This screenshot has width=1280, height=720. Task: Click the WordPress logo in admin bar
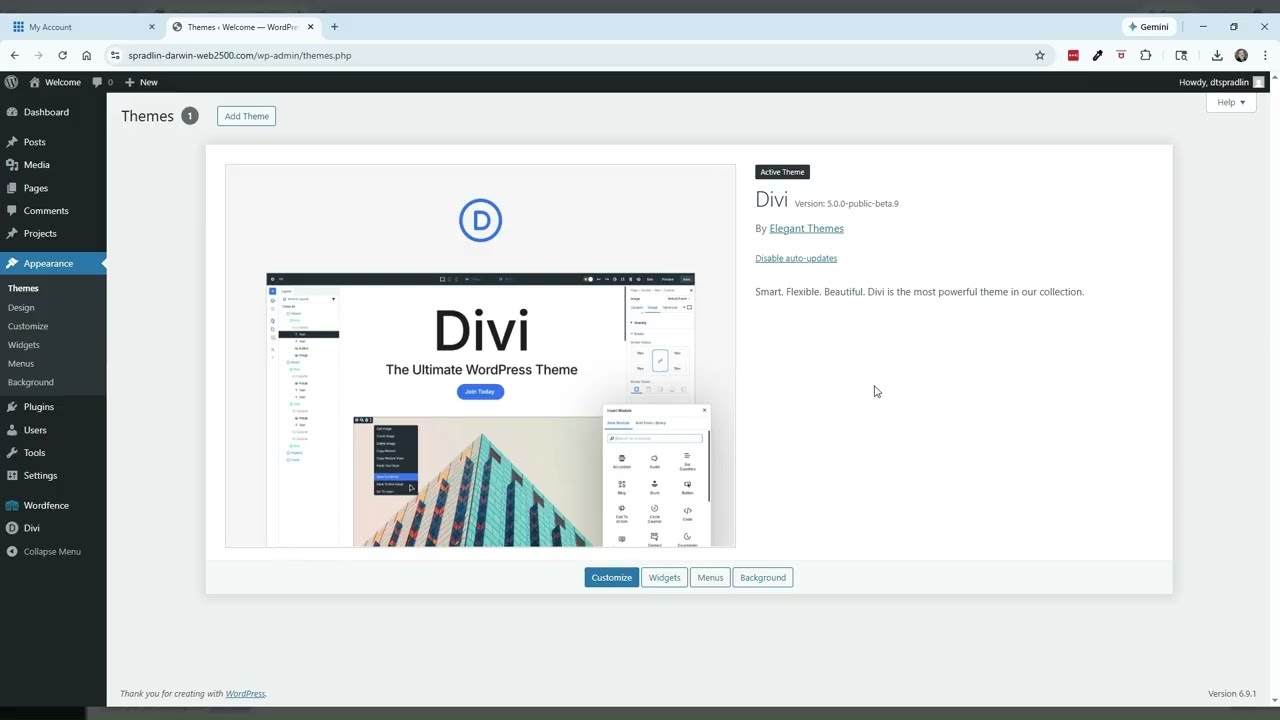[11, 82]
